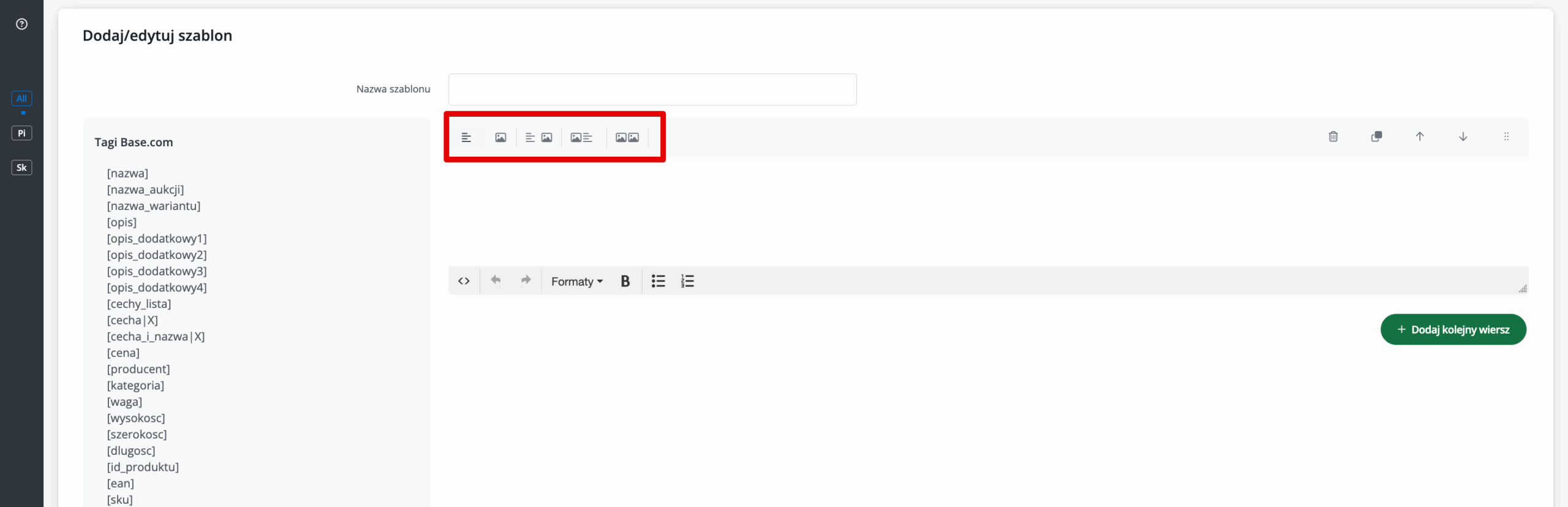This screenshot has height=507, width=1568.
Task: Open the help question mark icon
Action: point(21,24)
